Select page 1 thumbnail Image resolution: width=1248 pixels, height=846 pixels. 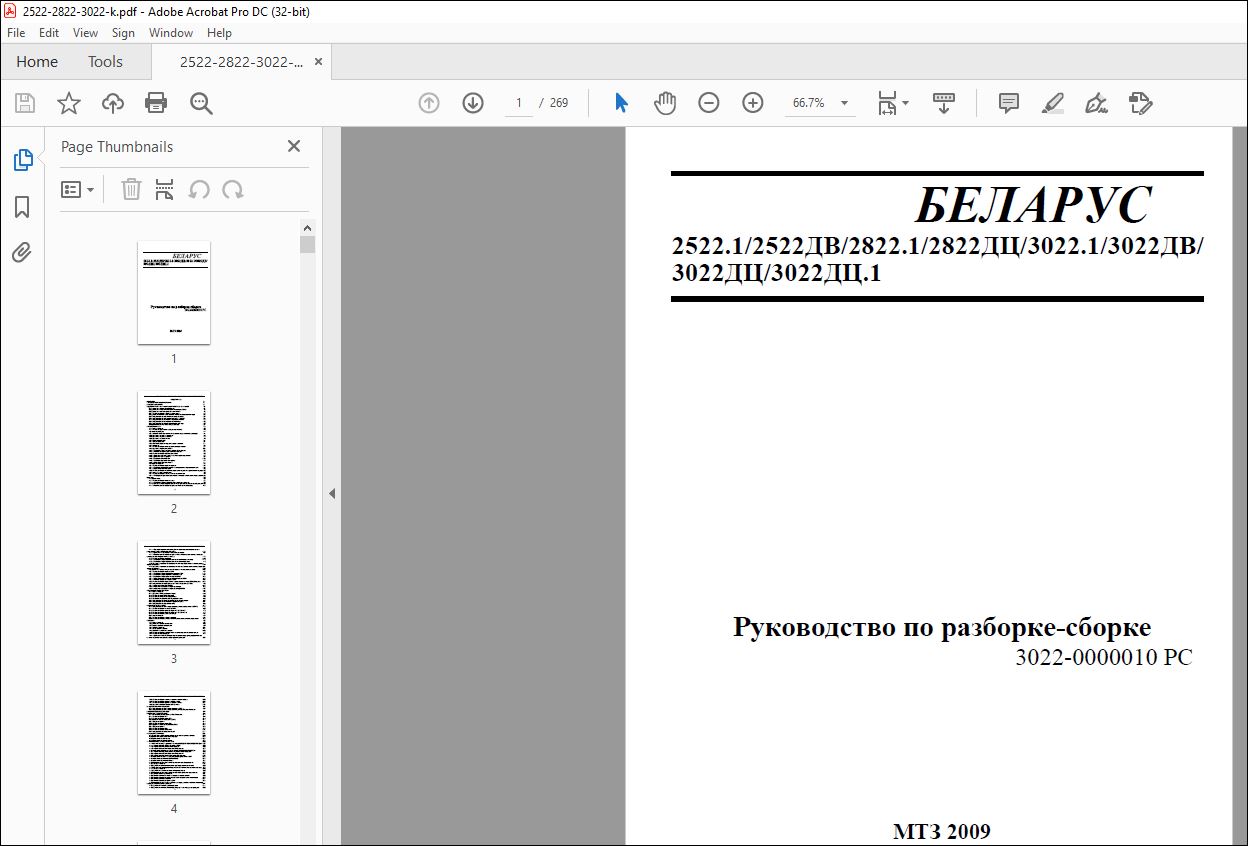(x=174, y=293)
